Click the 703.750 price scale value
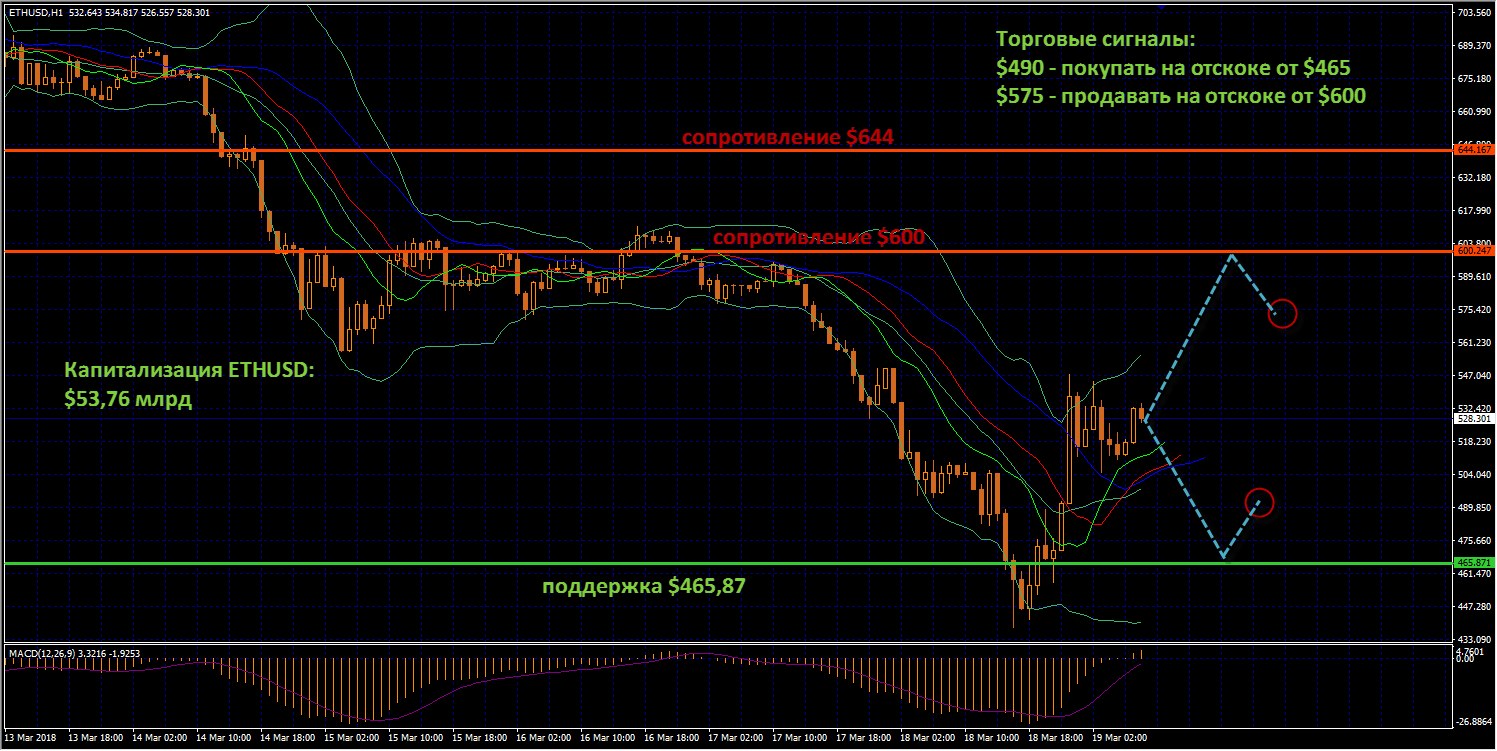Viewport: 1497px width, 751px height. tap(1474, 13)
